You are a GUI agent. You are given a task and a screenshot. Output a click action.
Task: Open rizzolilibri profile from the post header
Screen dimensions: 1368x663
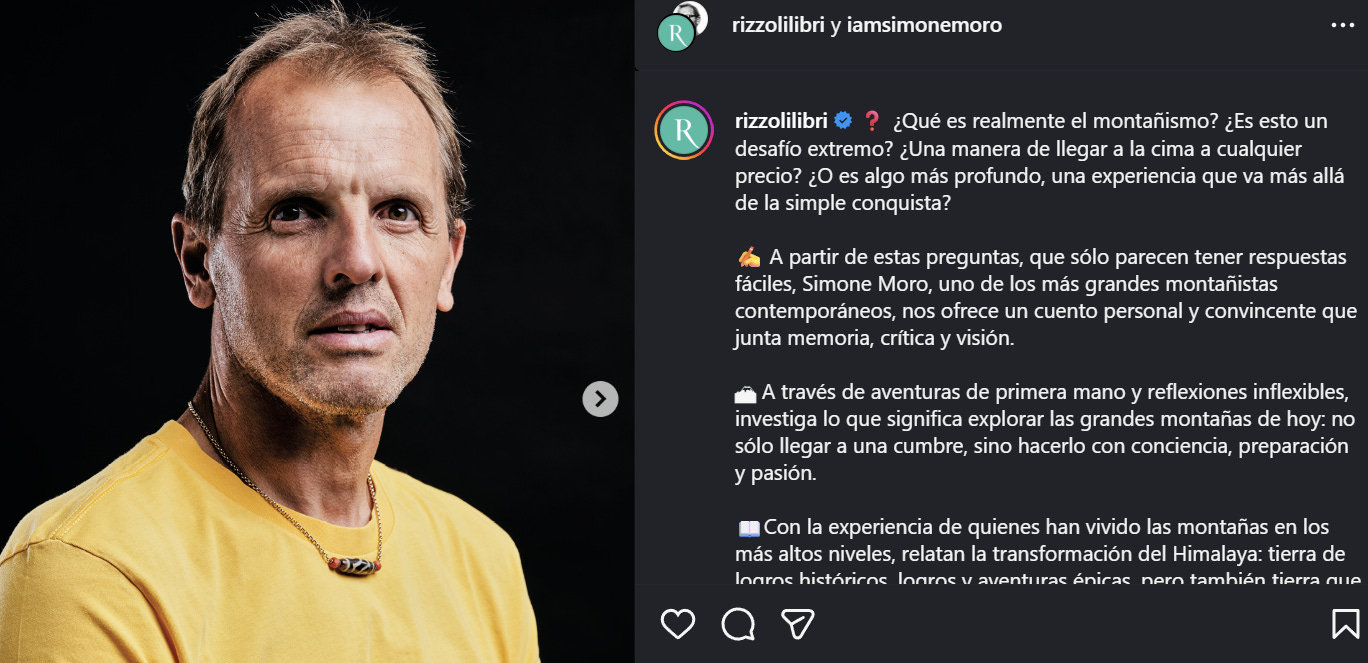778,25
